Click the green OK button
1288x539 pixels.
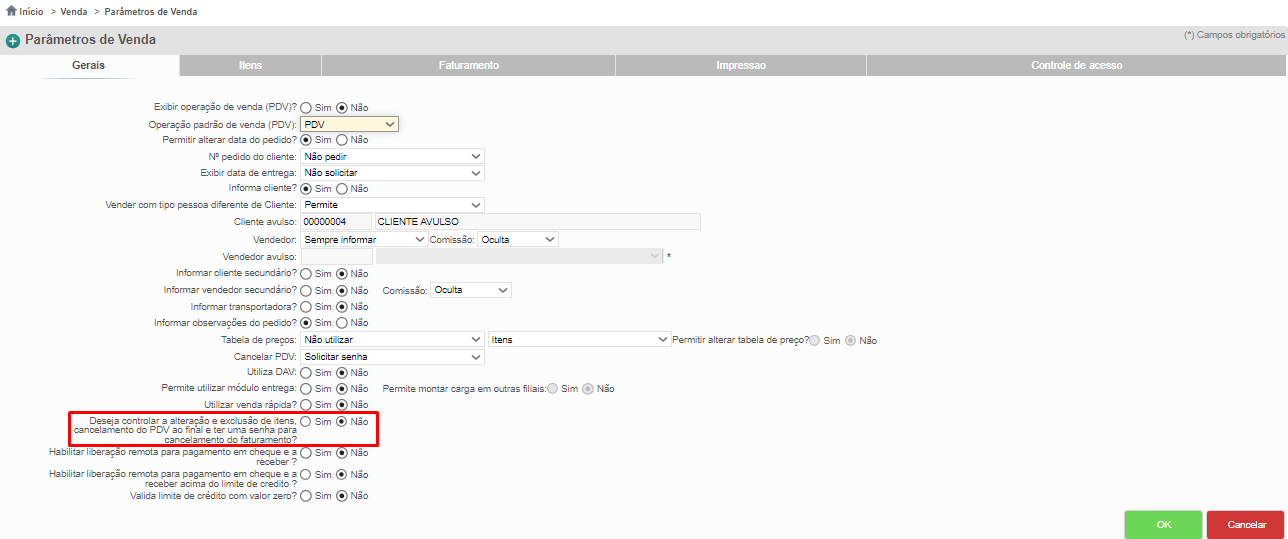[1163, 524]
